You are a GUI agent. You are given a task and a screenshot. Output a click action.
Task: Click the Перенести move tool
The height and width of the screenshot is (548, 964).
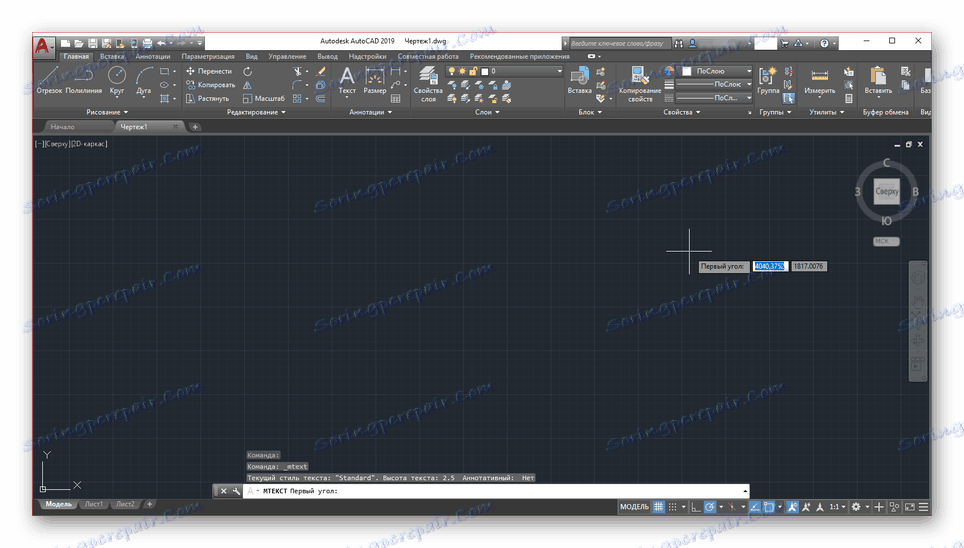click(209, 71)
